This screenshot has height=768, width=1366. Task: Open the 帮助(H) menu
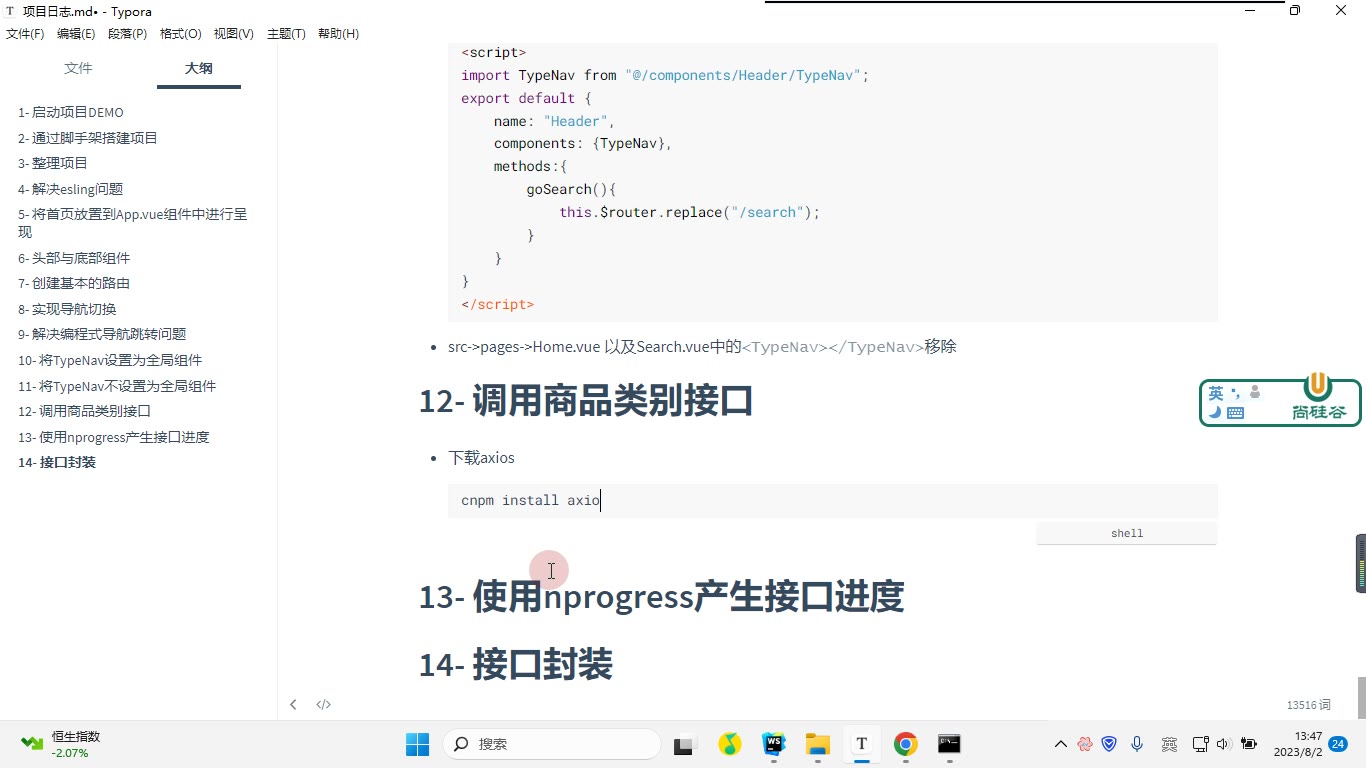click(x=338, y=34)
